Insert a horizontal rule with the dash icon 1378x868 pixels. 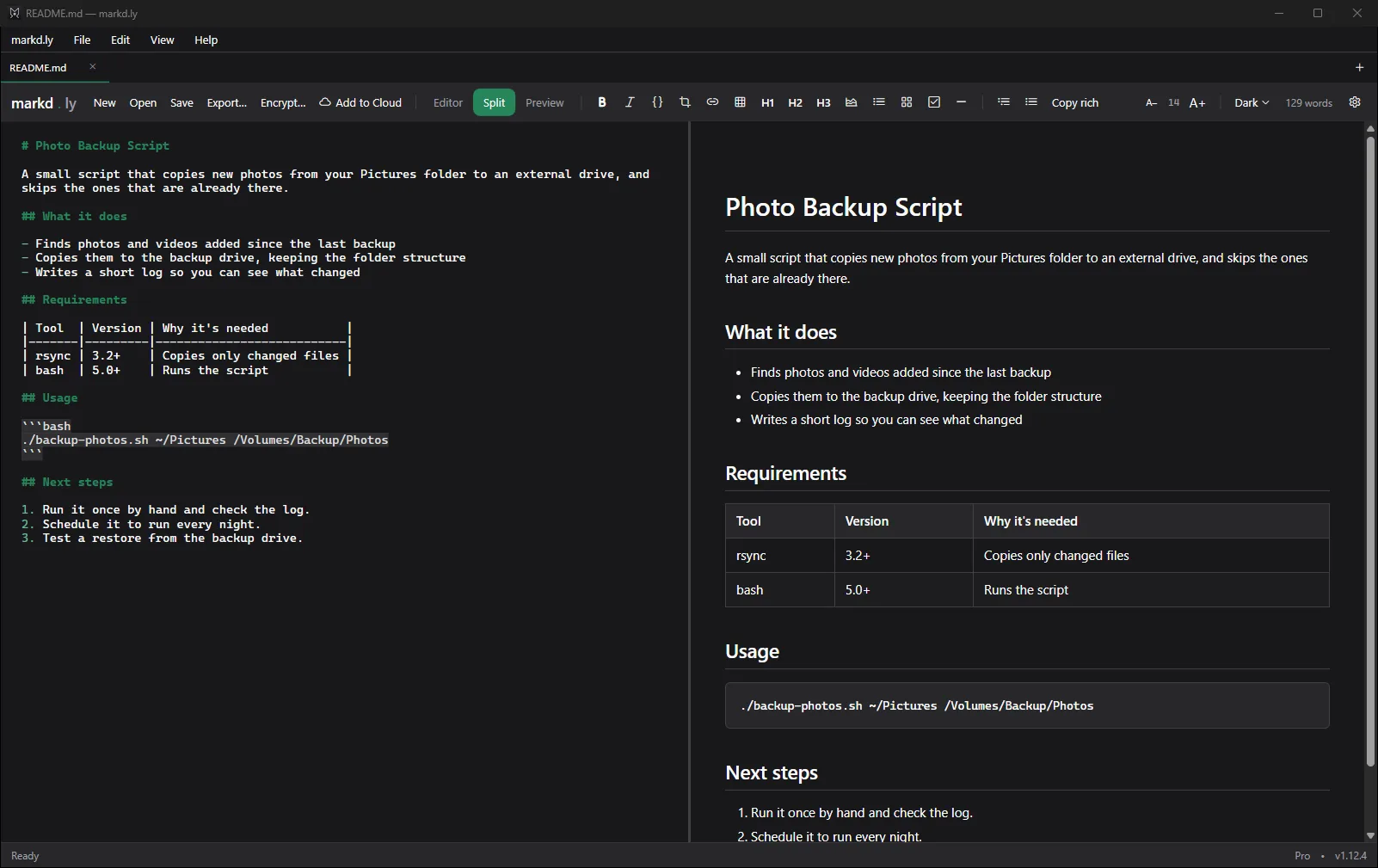[962, 102]
